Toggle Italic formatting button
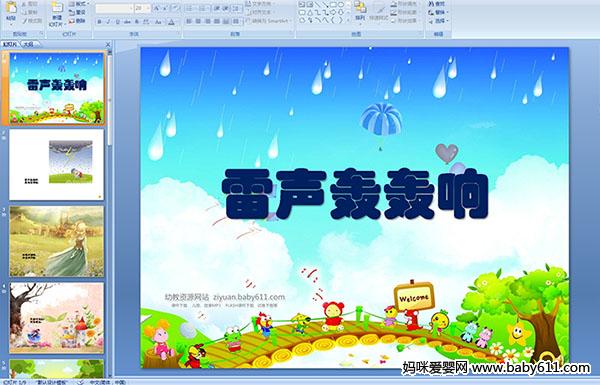The image size is (600, 385). (x=108, y=22)
